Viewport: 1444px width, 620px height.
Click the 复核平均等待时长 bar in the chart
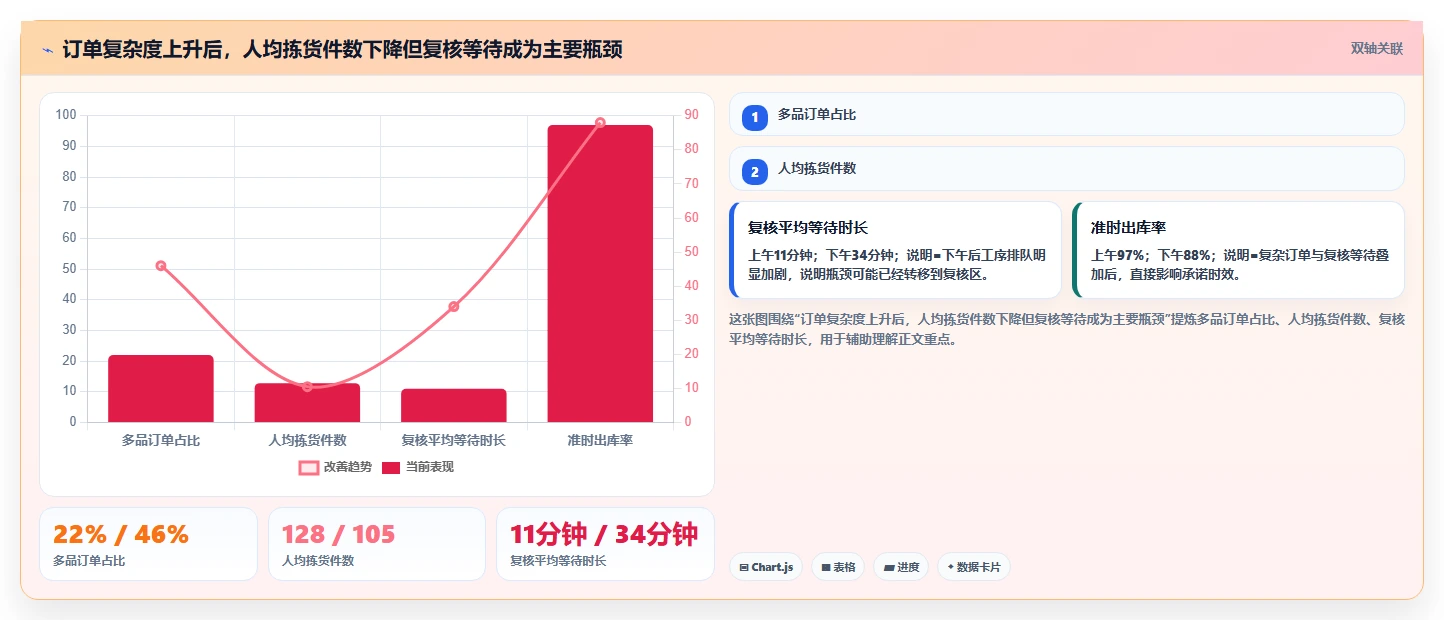point(454,405)
